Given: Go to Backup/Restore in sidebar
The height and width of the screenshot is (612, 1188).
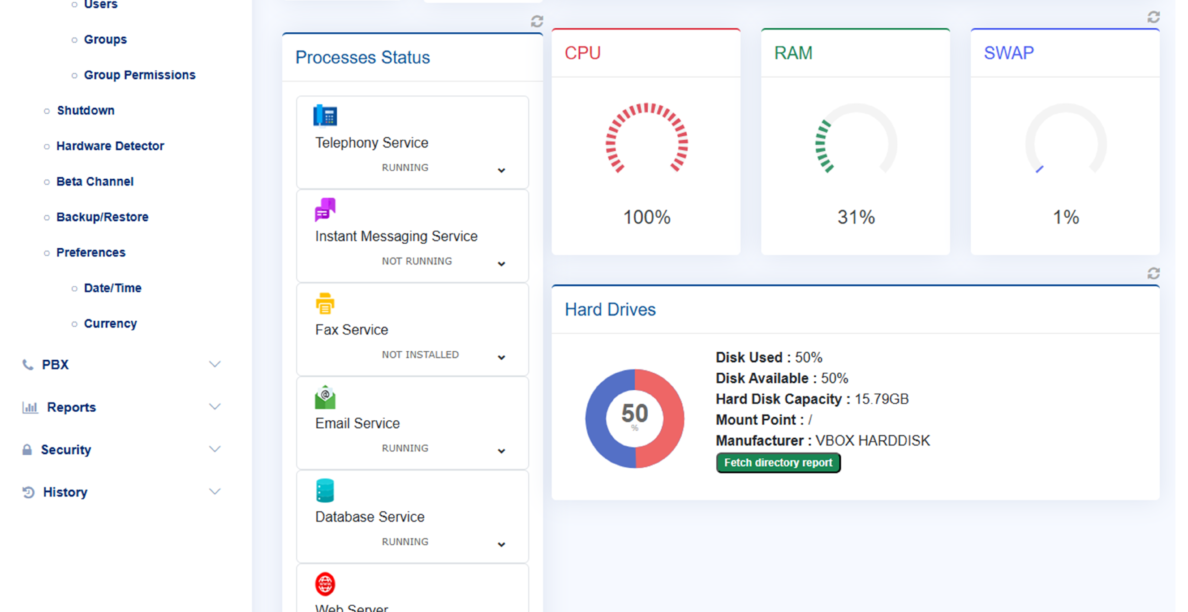Looking at the screenshot, I should tap(102, 217).
